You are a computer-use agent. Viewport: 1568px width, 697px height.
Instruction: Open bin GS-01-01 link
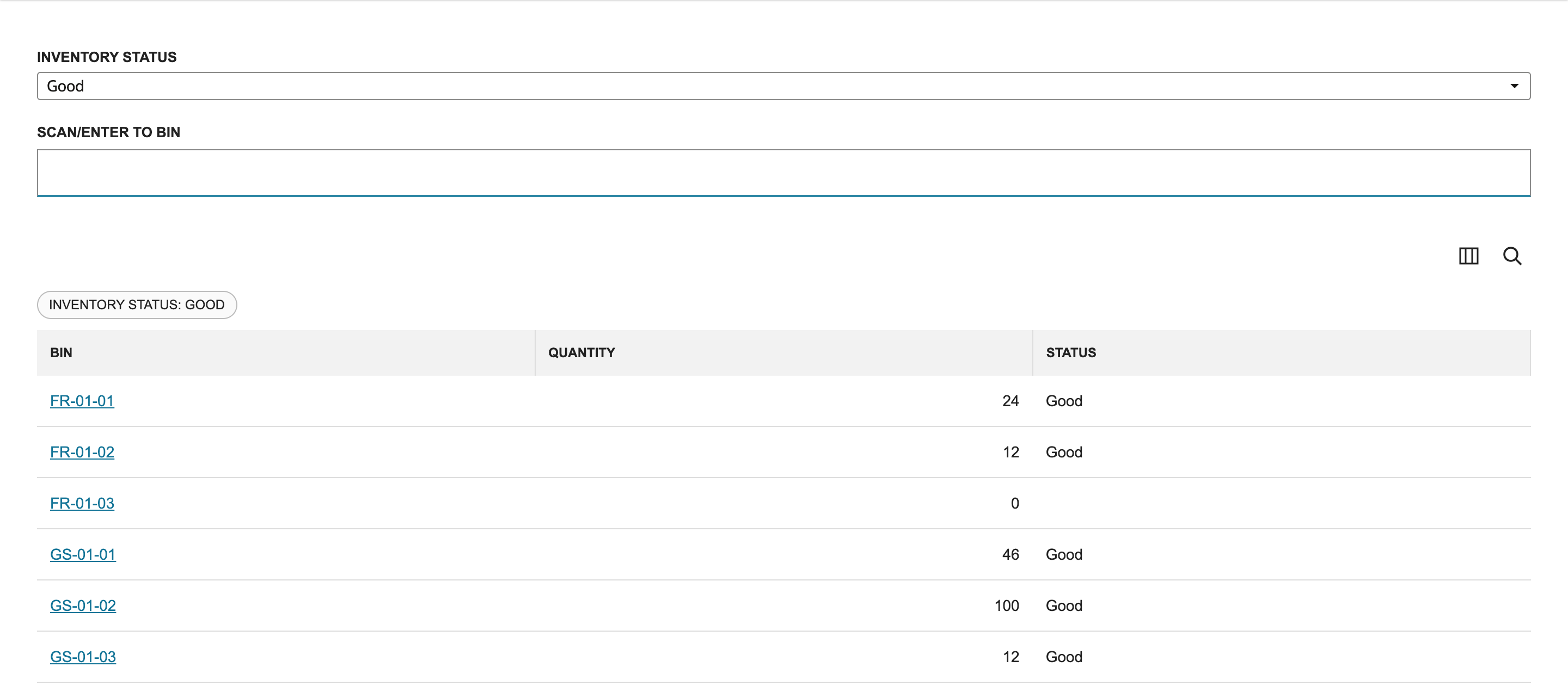click(83, 554)
